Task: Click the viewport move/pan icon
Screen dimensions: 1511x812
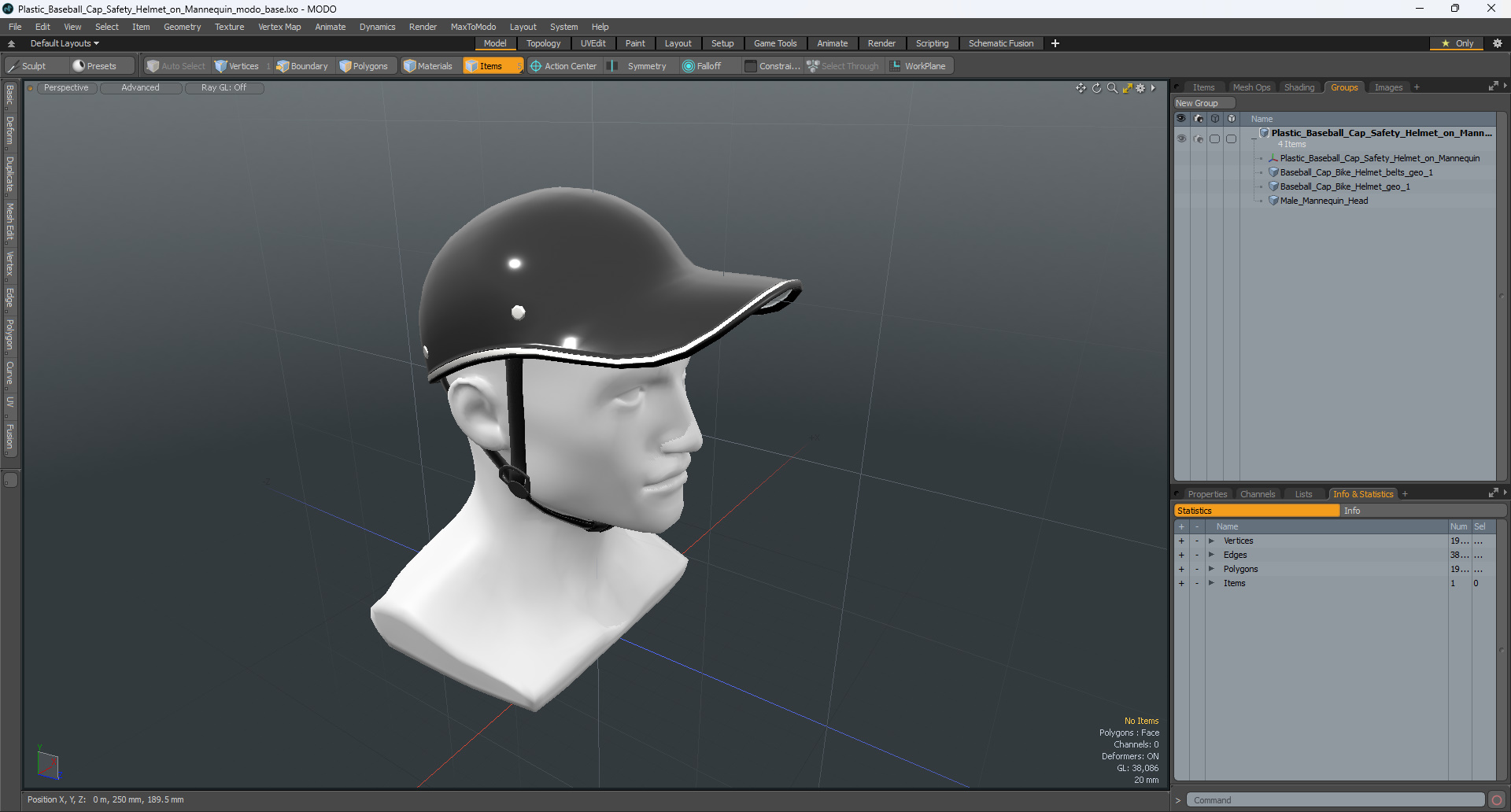Action: click(x=1081, y=88)
